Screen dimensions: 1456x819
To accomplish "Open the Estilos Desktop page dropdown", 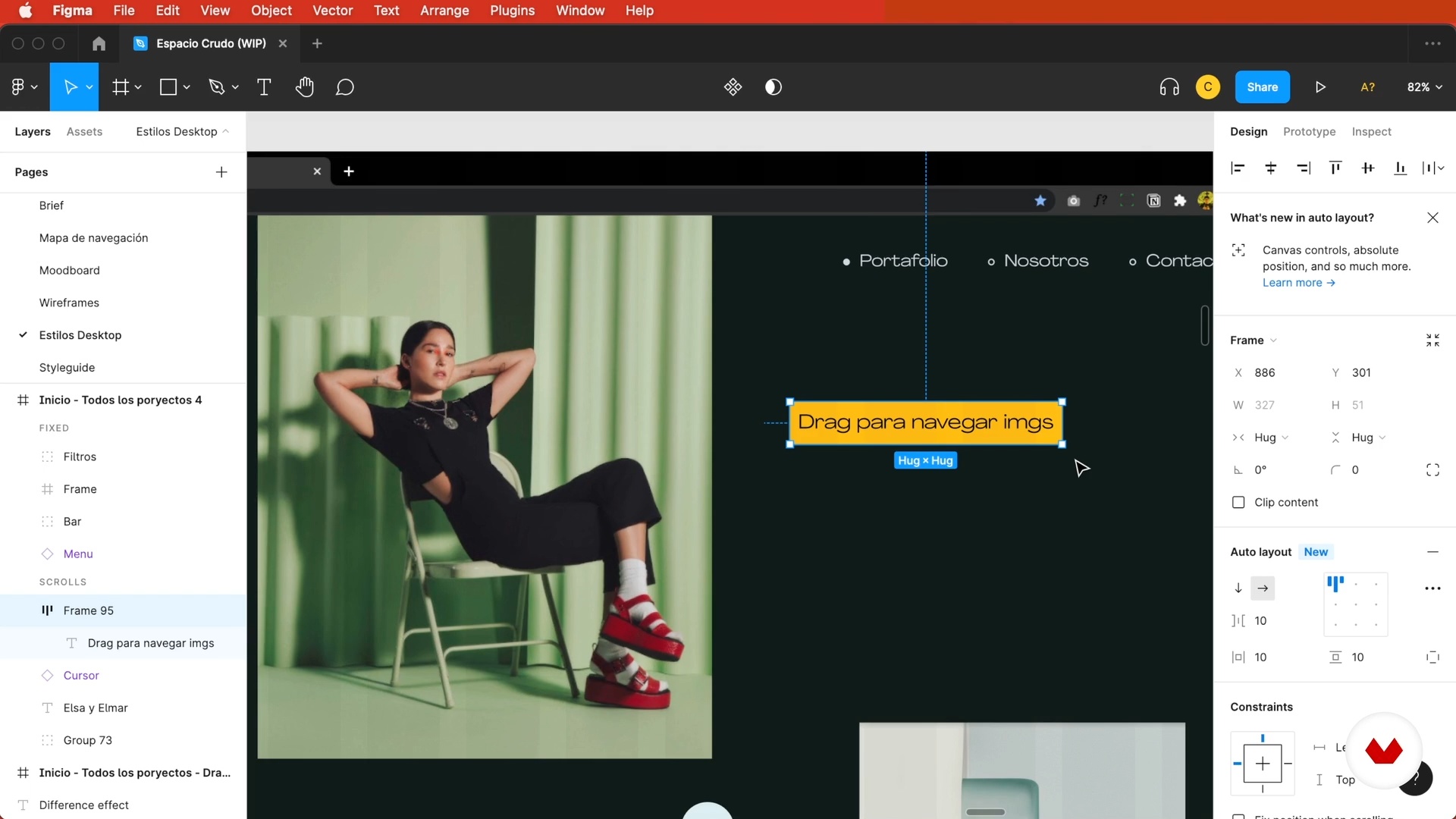I will 182,131.
